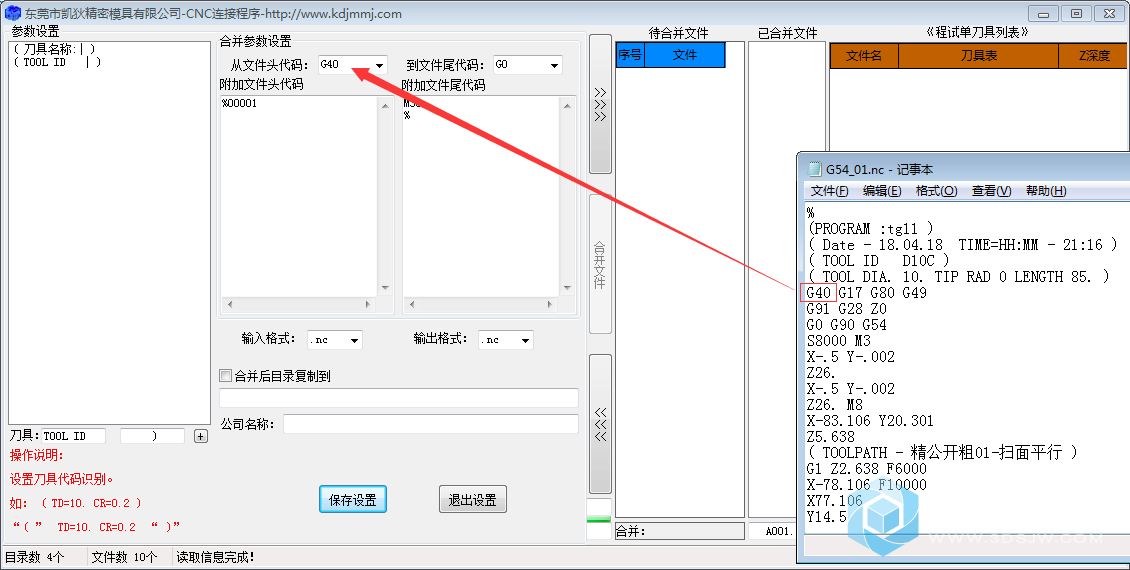The image size is (1130, 570).
Task: Click the A001 field under 已合并文件
Action: tap(774, 531)
